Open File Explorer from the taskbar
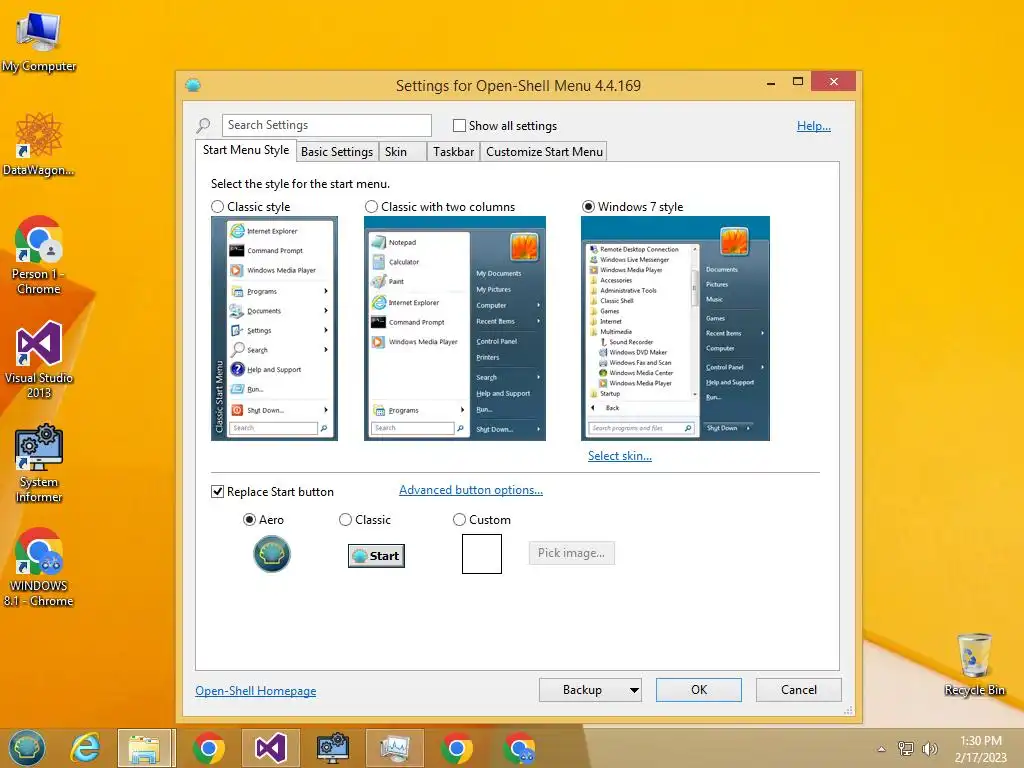Viewport: 1024px width, 768px height. [146, 748]
